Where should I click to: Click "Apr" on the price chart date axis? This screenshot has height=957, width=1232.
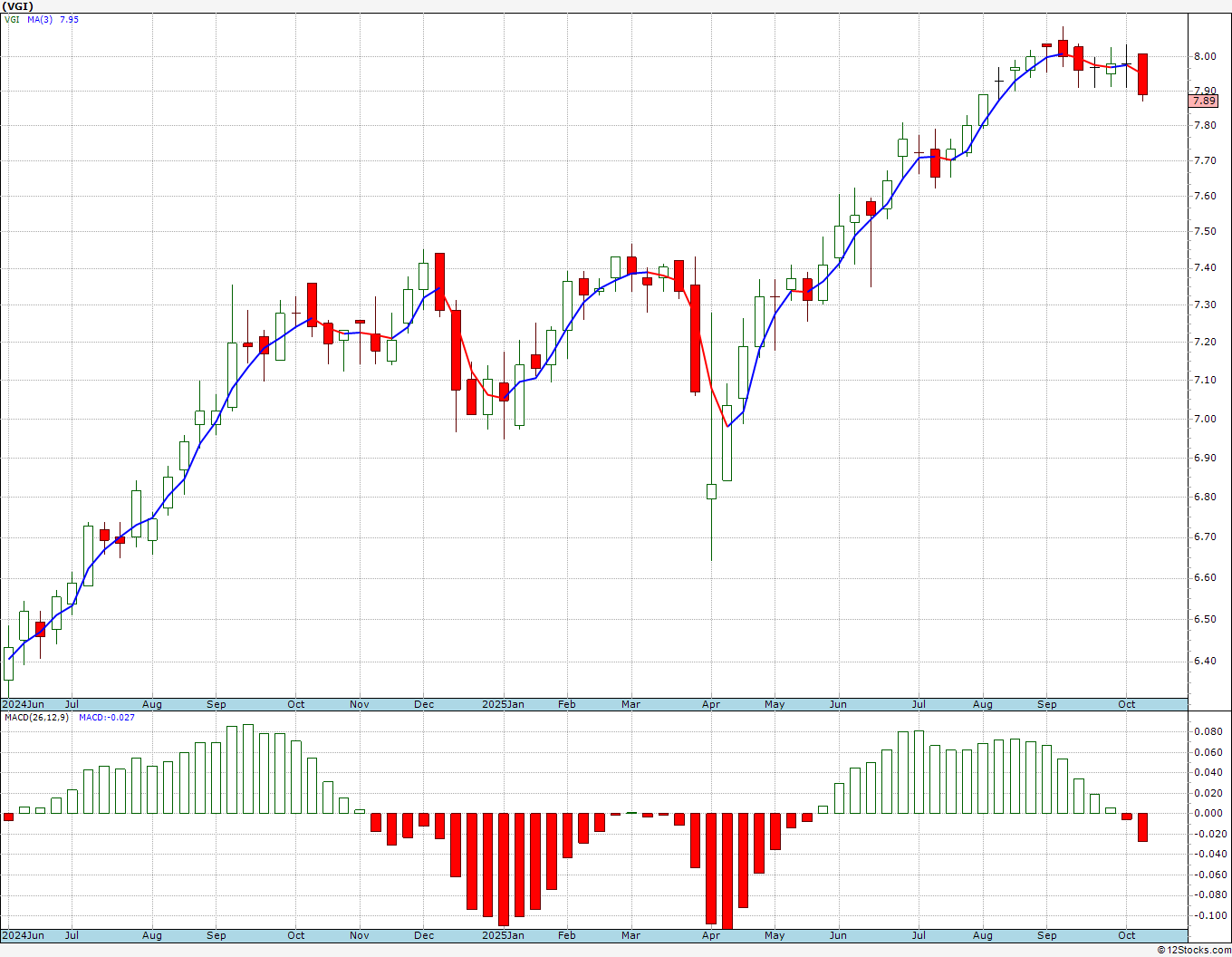click(710, 704)
